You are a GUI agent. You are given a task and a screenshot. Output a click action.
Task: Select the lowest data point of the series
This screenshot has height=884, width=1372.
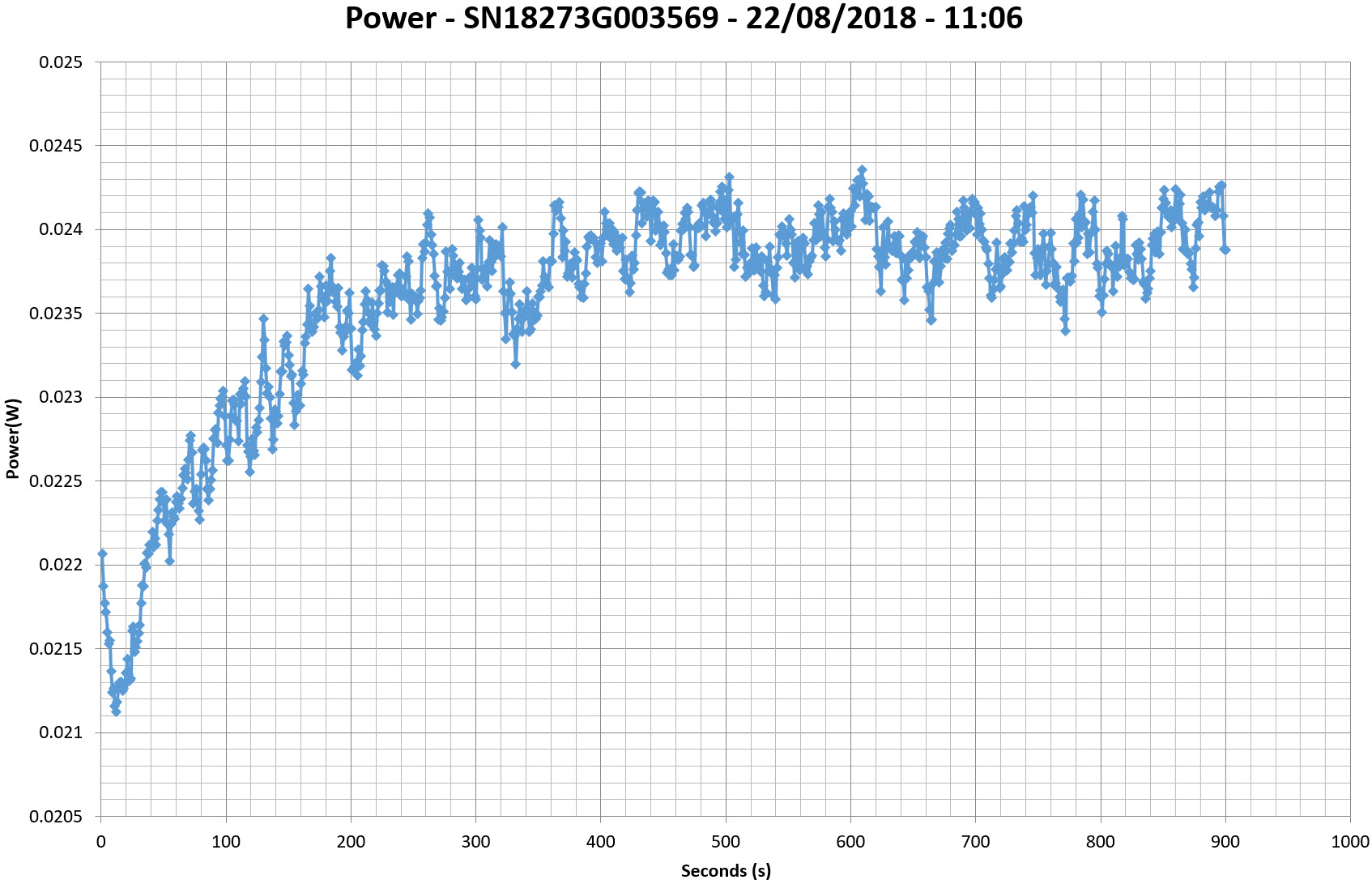point(116,711)
